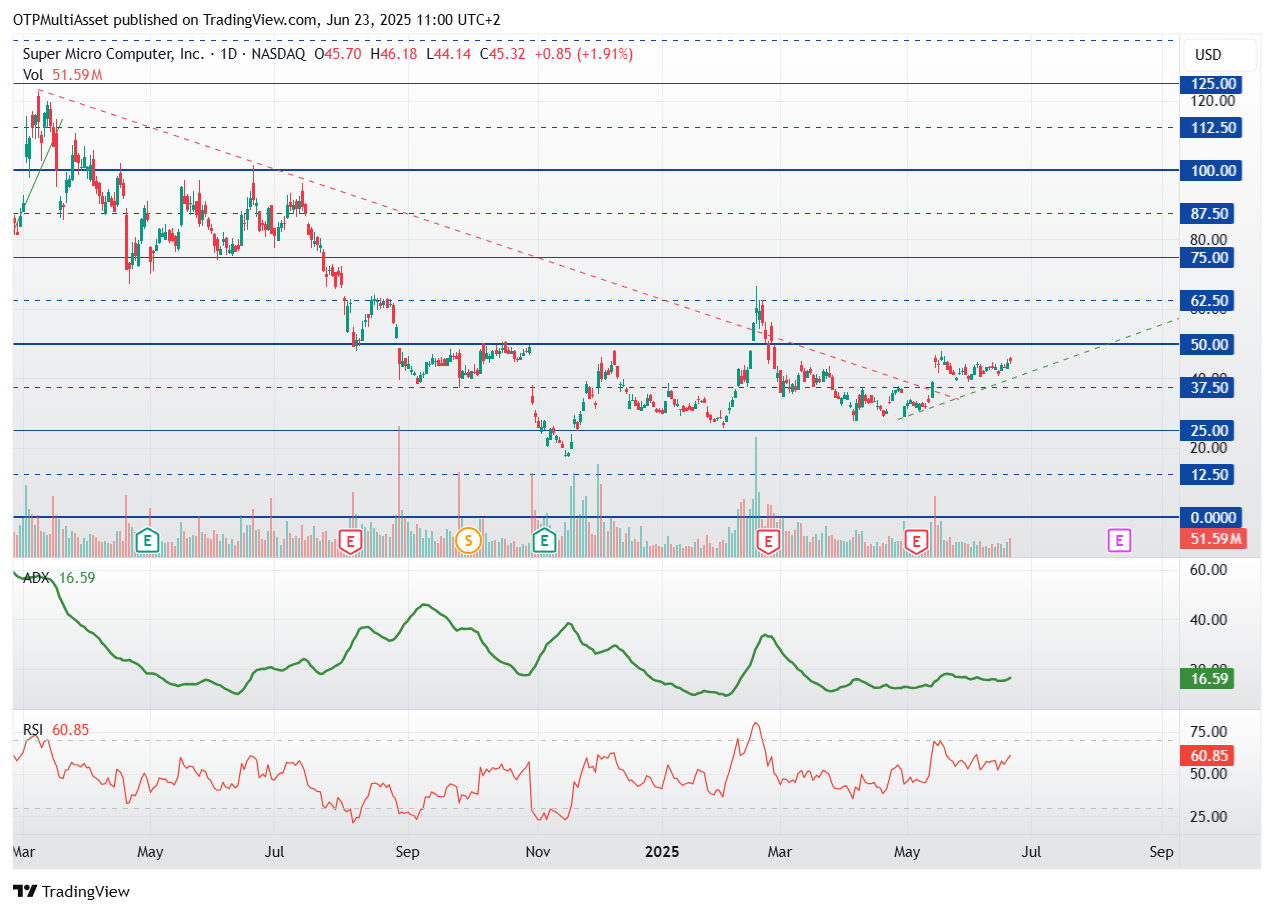Click the red 60.85 RSI value tag

(x=1206, y=757)
